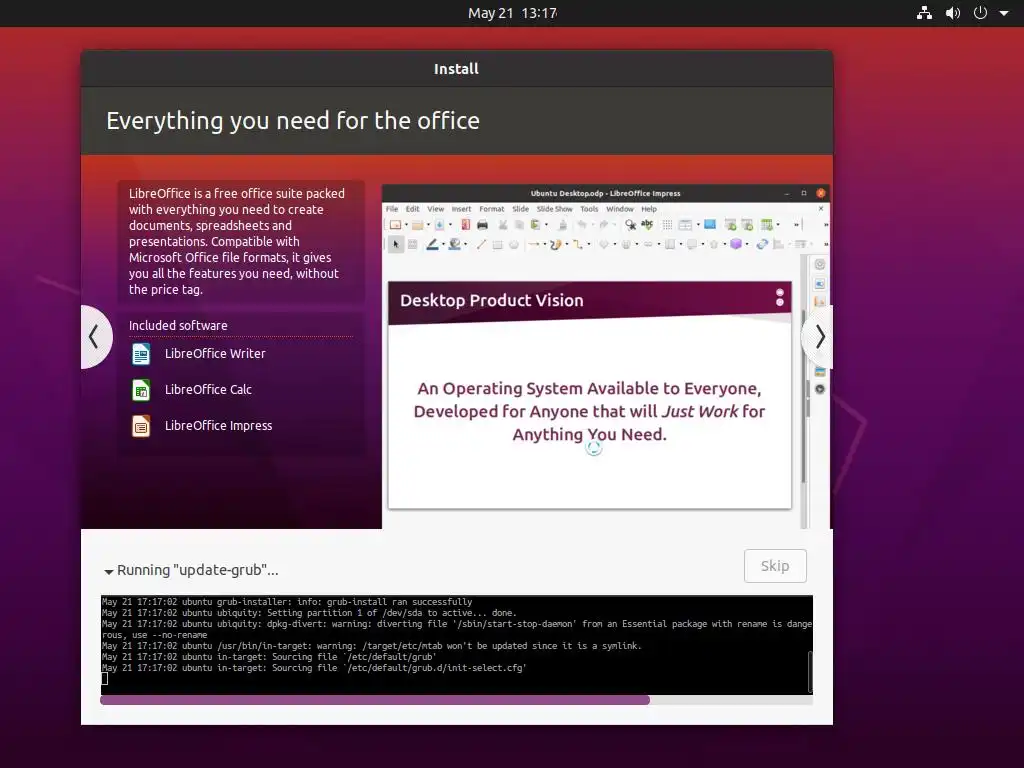Click the Skip button
The image size is (1024, 768).
click(775, 566)
